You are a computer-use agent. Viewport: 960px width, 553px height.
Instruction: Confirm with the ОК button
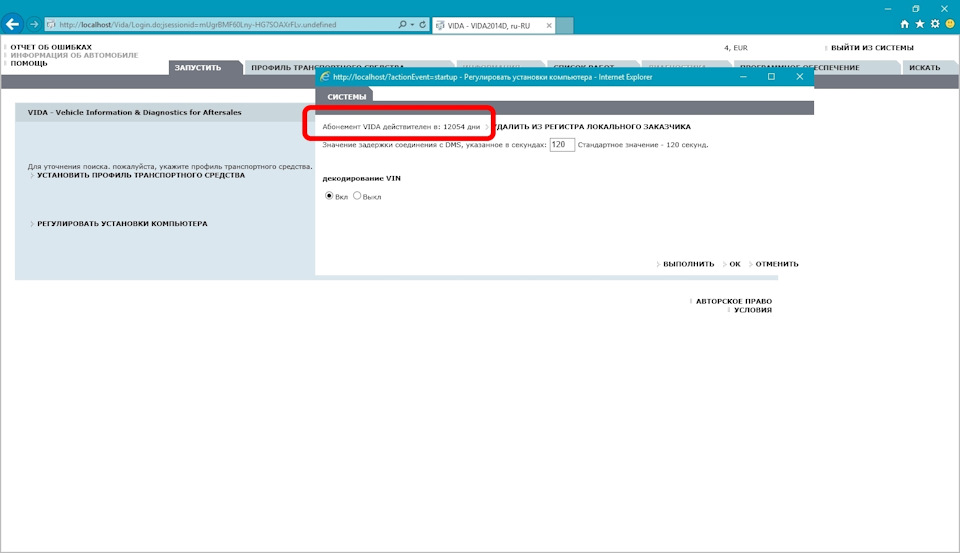pos(735,264)
